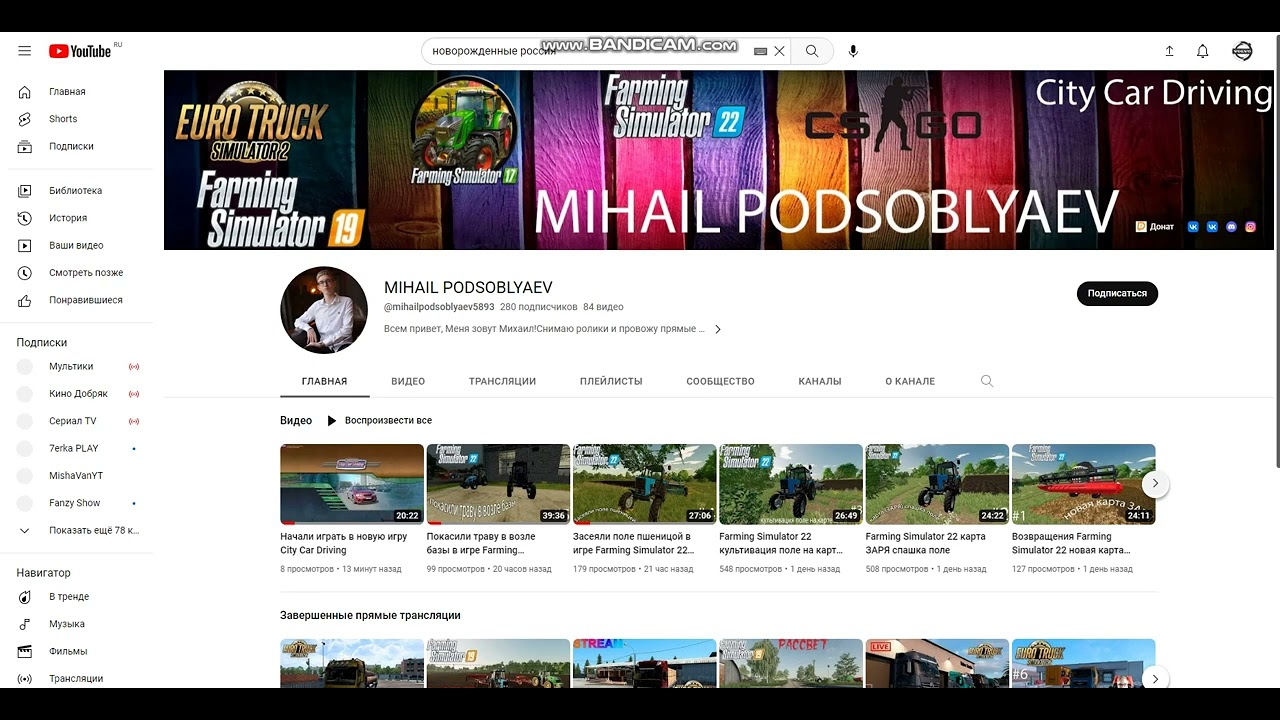The image size is (1280, 720).
Task: Open the 24:11 new map video thumbnail
Action: [x=1084, y=484]
